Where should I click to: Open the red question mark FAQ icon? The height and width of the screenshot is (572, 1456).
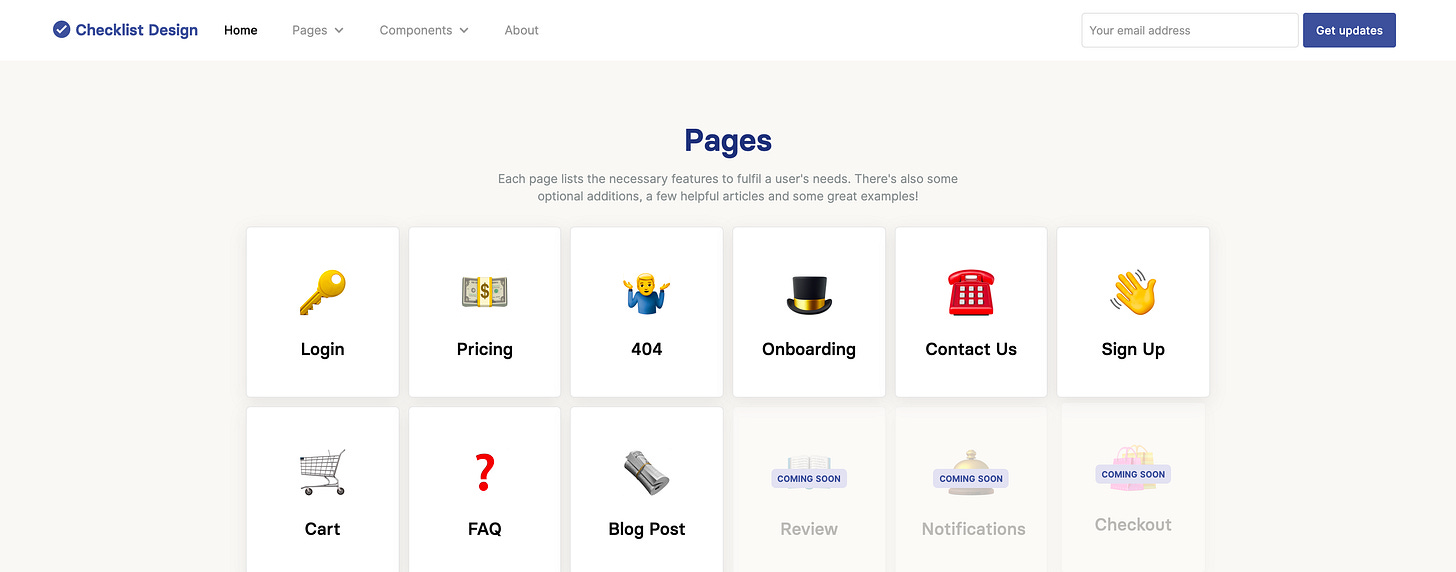click(484, 472)
